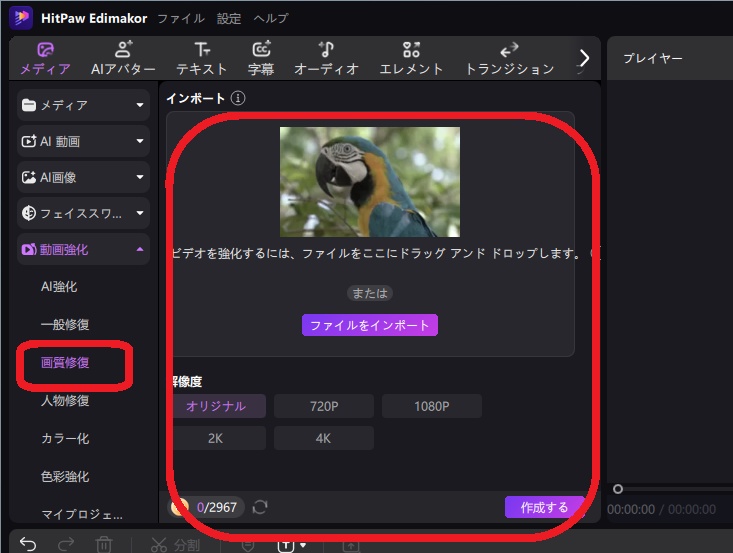Open the エレメント tab
Image resolution: width=733 pixels, height=553 pixels.
click(x=411, y=58)
